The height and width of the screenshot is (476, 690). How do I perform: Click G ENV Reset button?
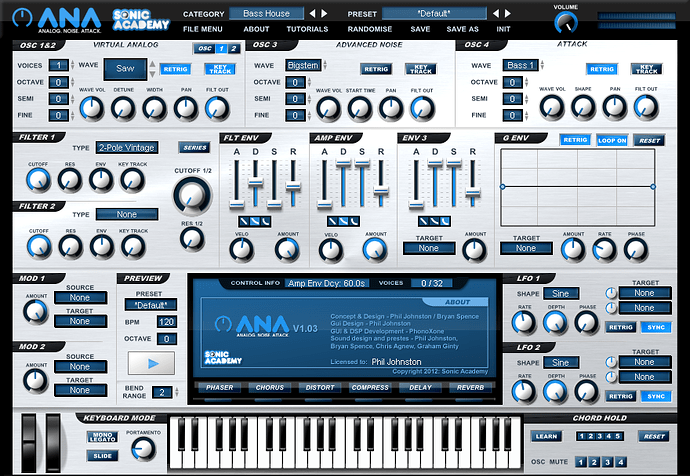[650, 140]
